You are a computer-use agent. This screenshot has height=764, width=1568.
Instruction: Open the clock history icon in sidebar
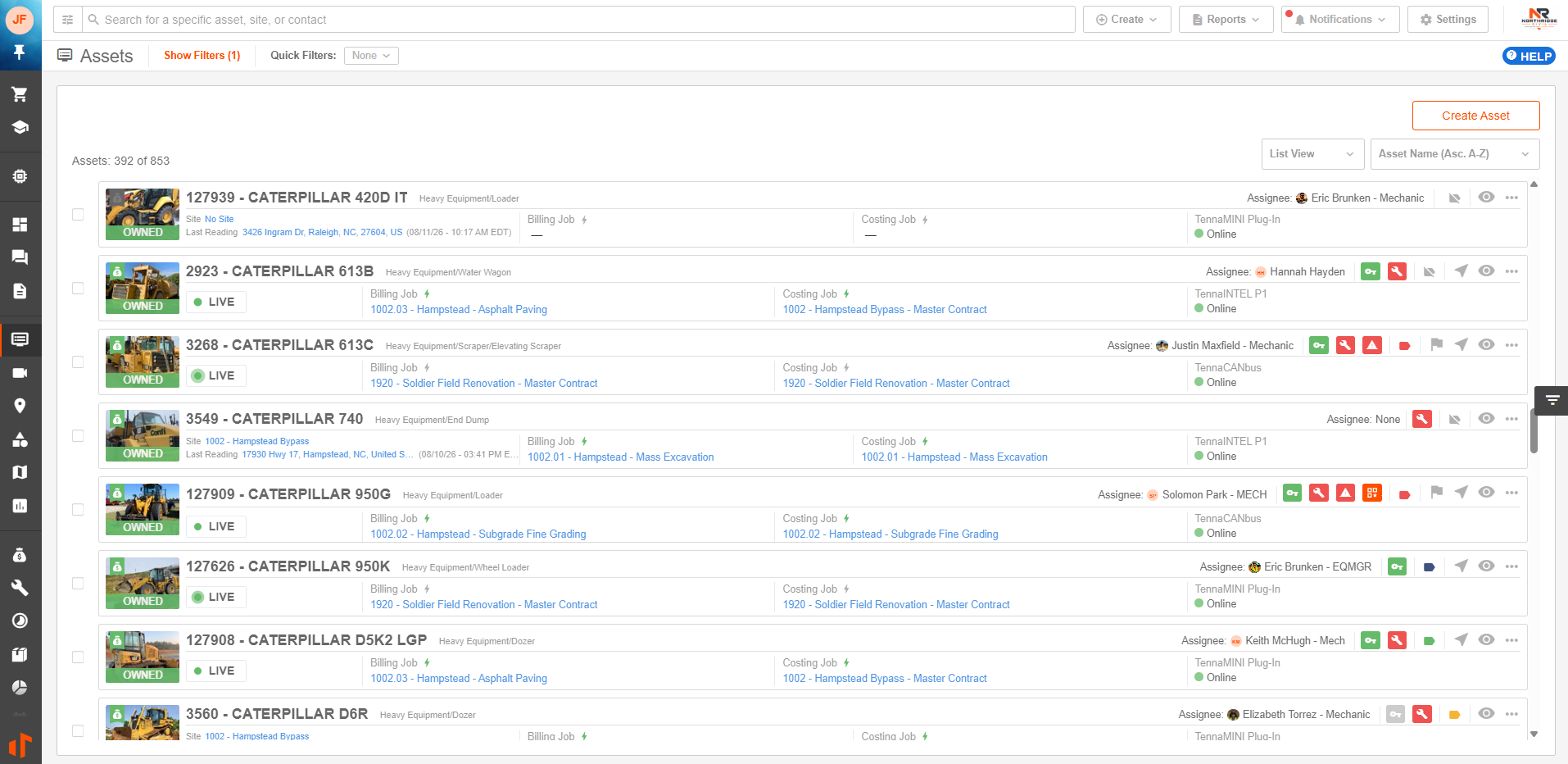20,621
